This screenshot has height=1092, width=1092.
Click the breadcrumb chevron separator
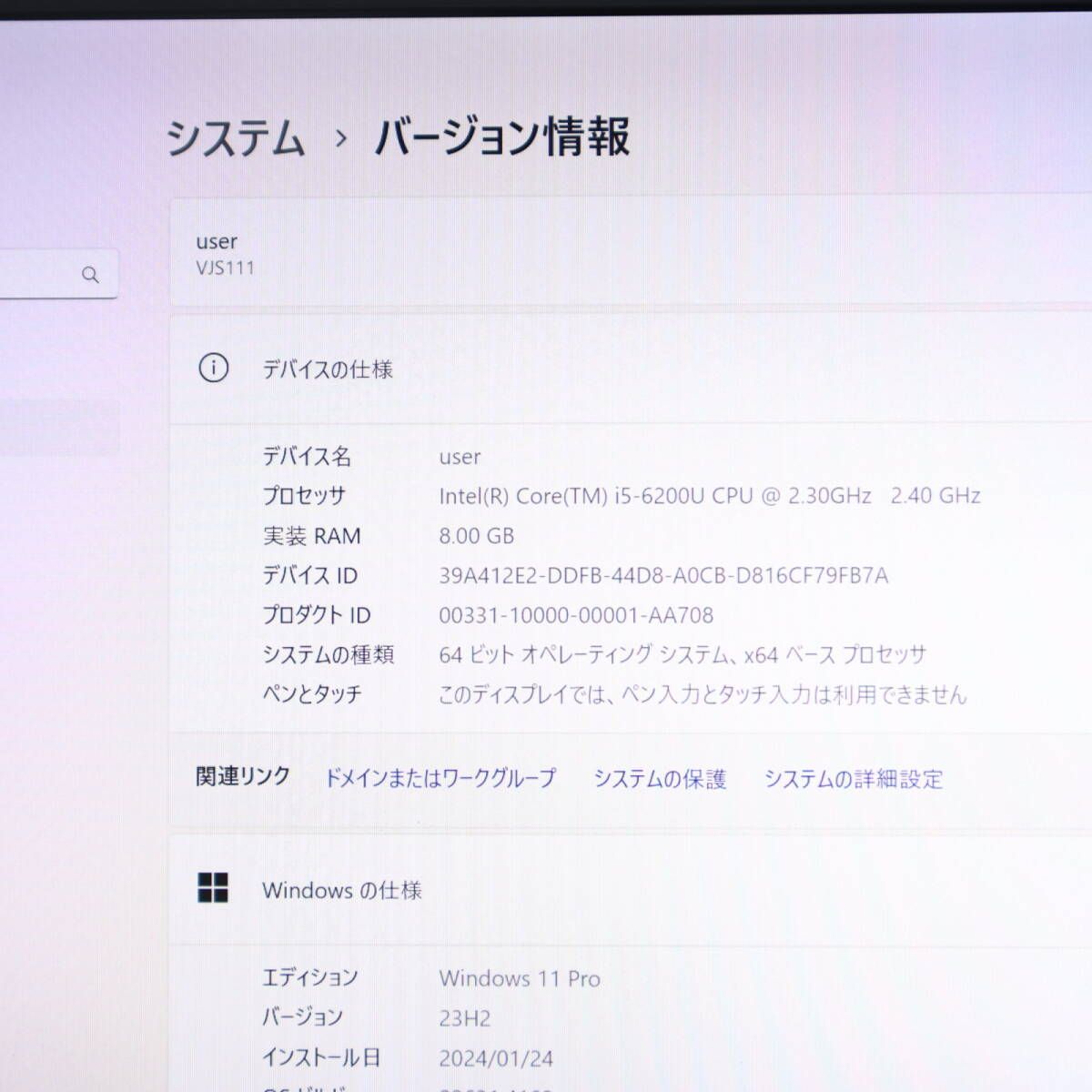(341, 139)
